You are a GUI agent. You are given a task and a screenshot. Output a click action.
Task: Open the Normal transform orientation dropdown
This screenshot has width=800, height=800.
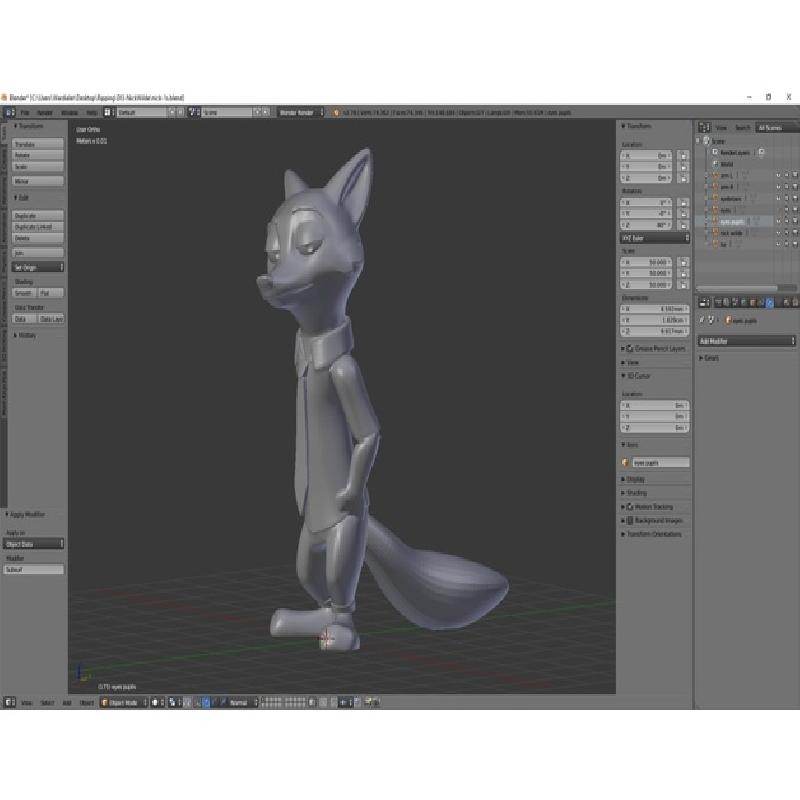click(243, 703)
